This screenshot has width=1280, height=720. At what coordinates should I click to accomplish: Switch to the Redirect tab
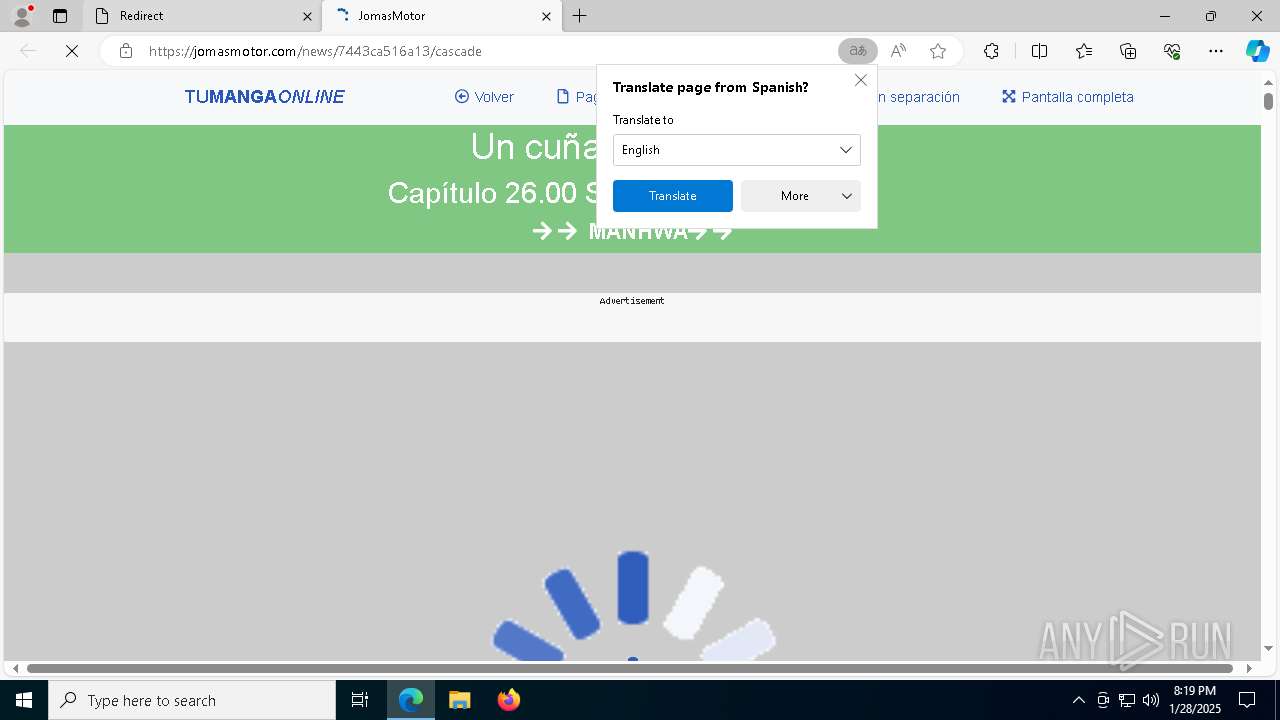click(x=202, y=16)
